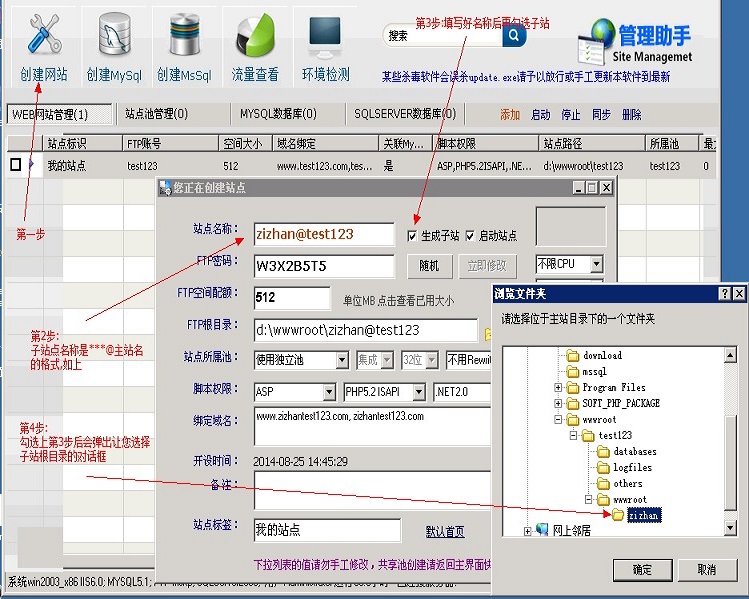Toggle the 启动站点 checkbox
The image size is (749, 599).
471,236
